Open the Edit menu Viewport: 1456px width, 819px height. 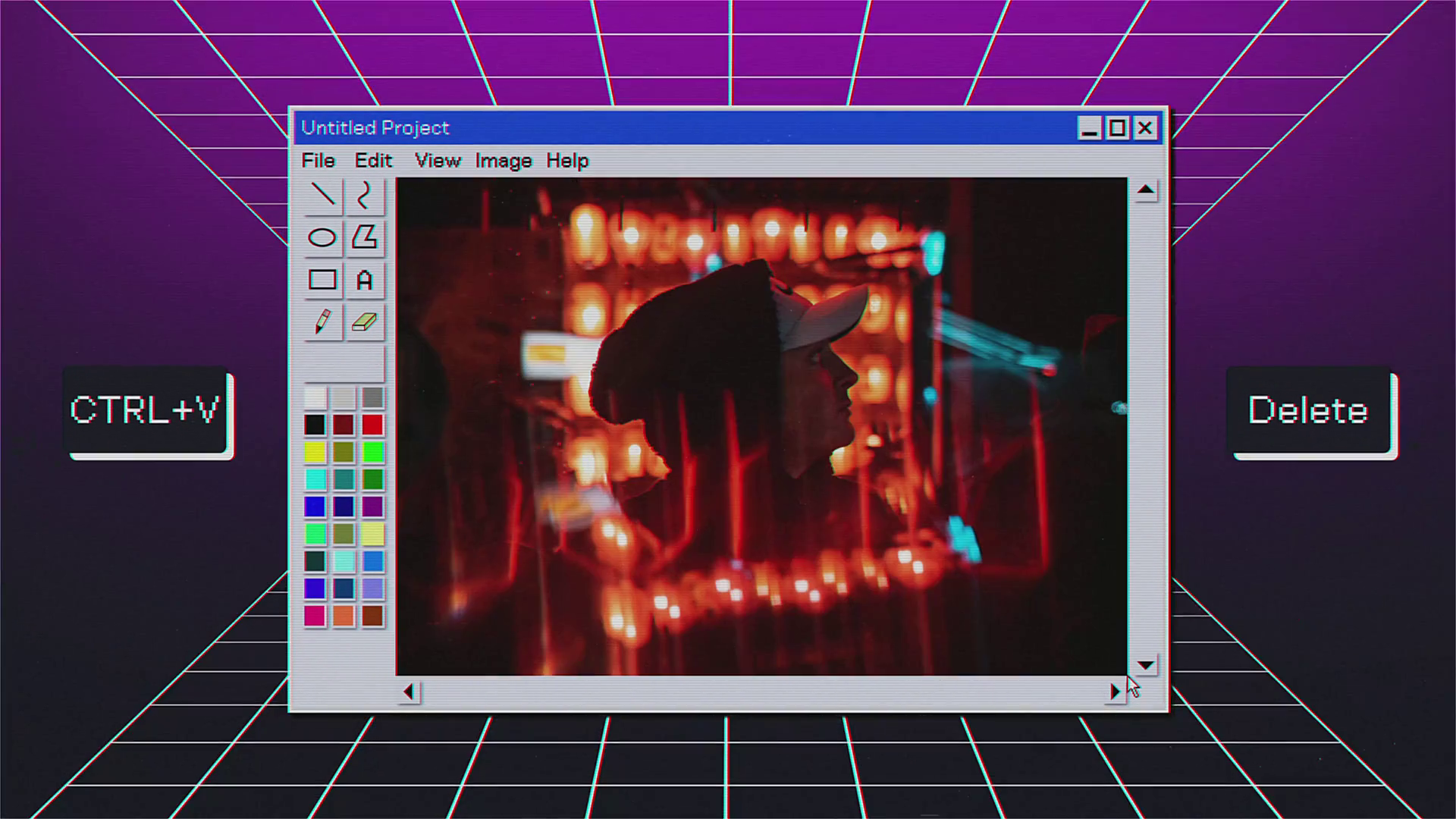(x=373, y=161)
